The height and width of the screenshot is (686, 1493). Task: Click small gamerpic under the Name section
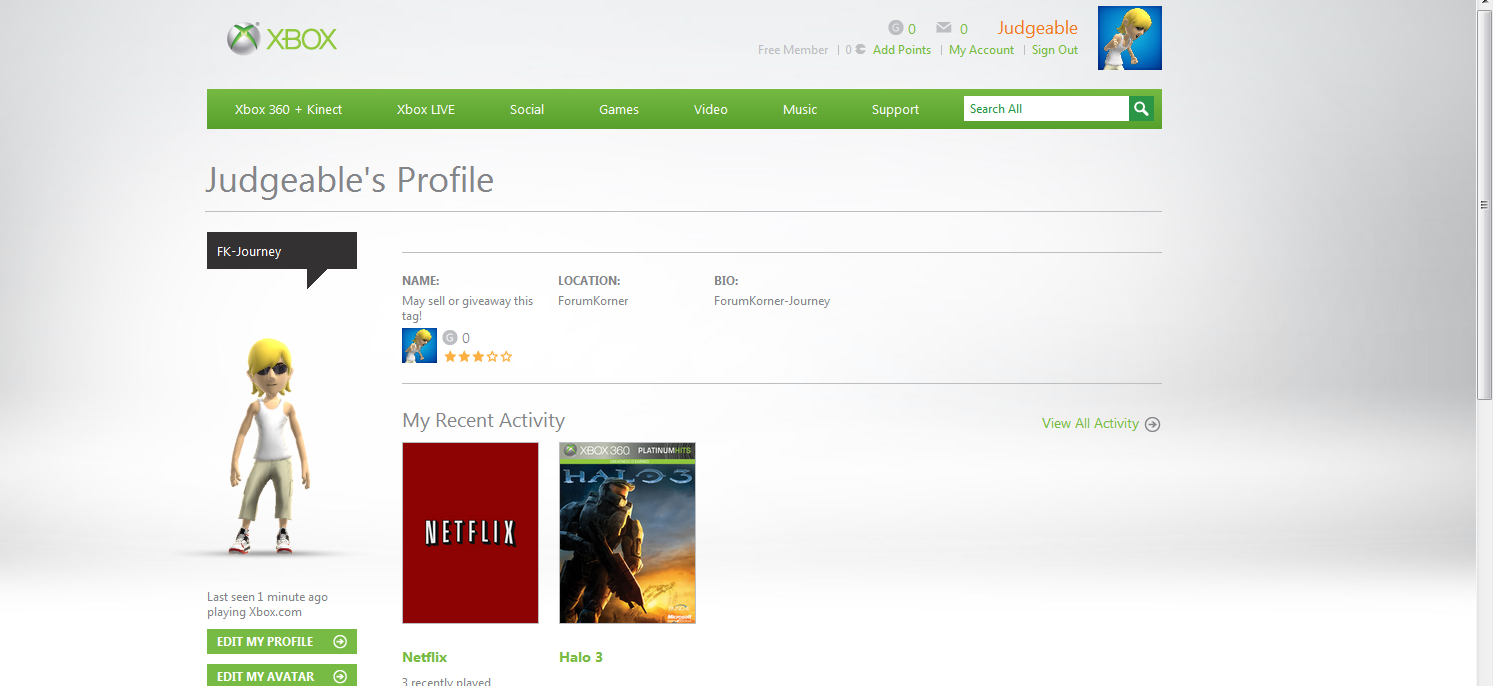(x=419, y=345)
